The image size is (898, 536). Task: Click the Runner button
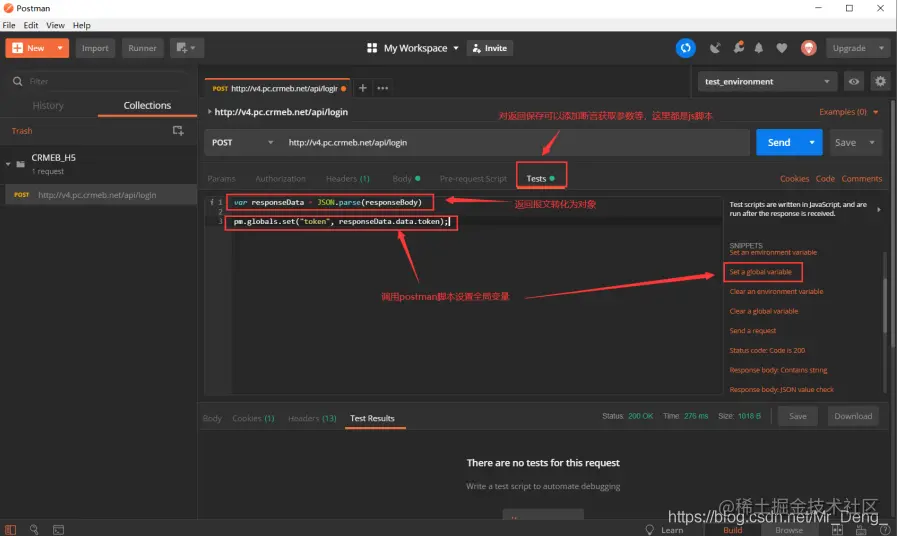pyautogui.click(x=142, y=48)
